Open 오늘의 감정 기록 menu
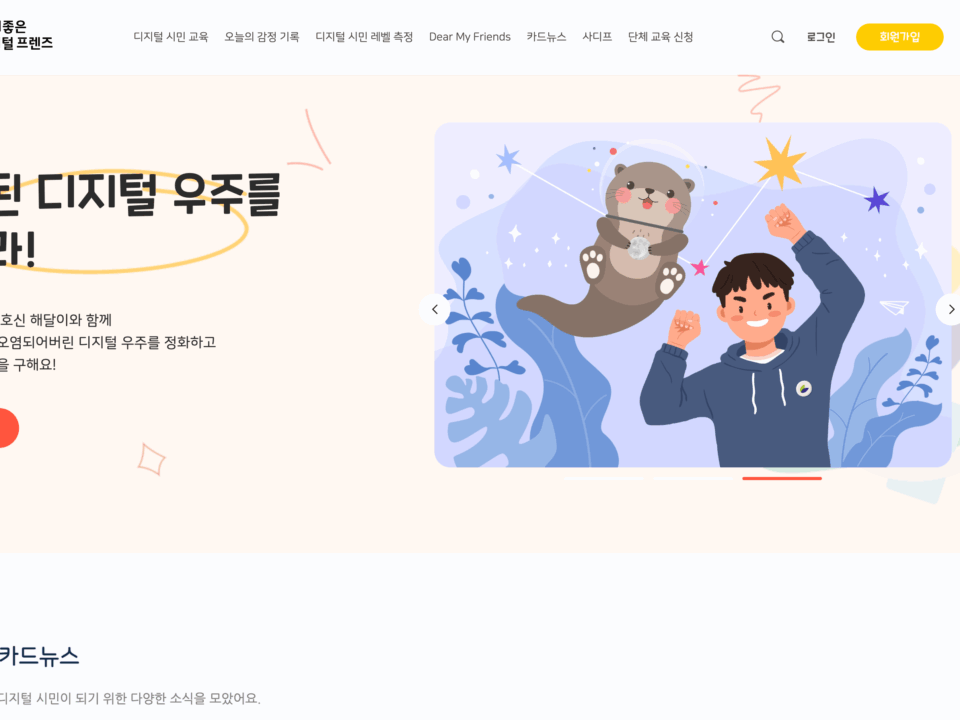Image resolution: width=960 pixels, height=720 pixels. coord(261,37)
